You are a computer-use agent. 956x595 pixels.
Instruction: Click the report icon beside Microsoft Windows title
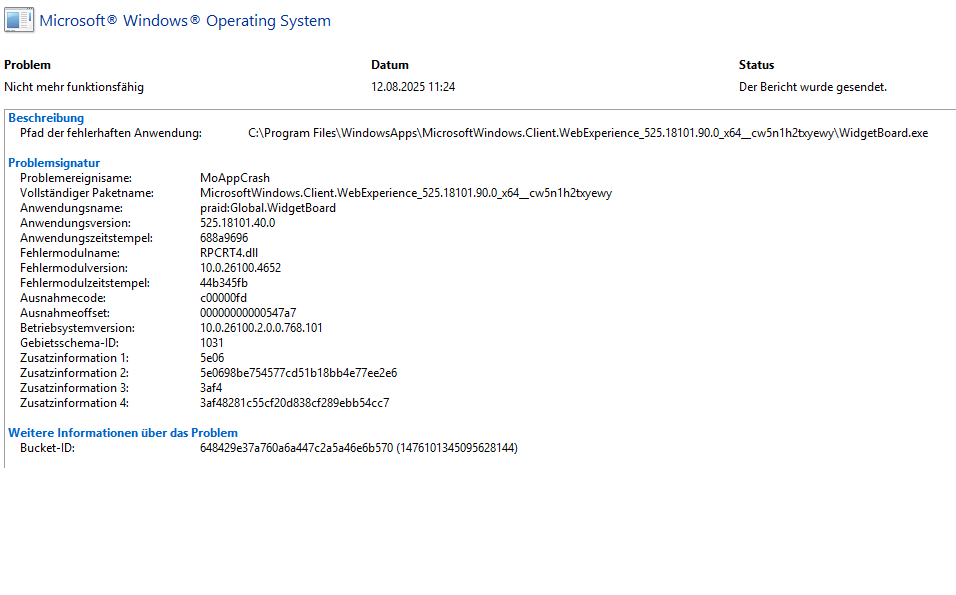(x=19, y=20)
